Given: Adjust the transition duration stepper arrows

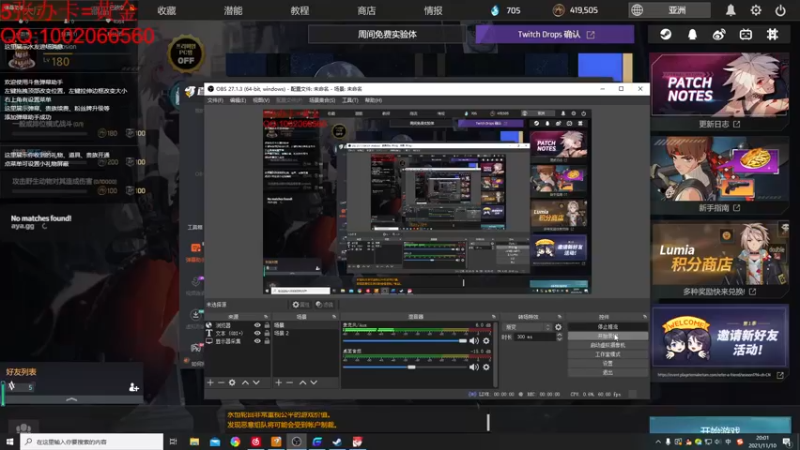Looking at the screenshot, I should 559,337.
